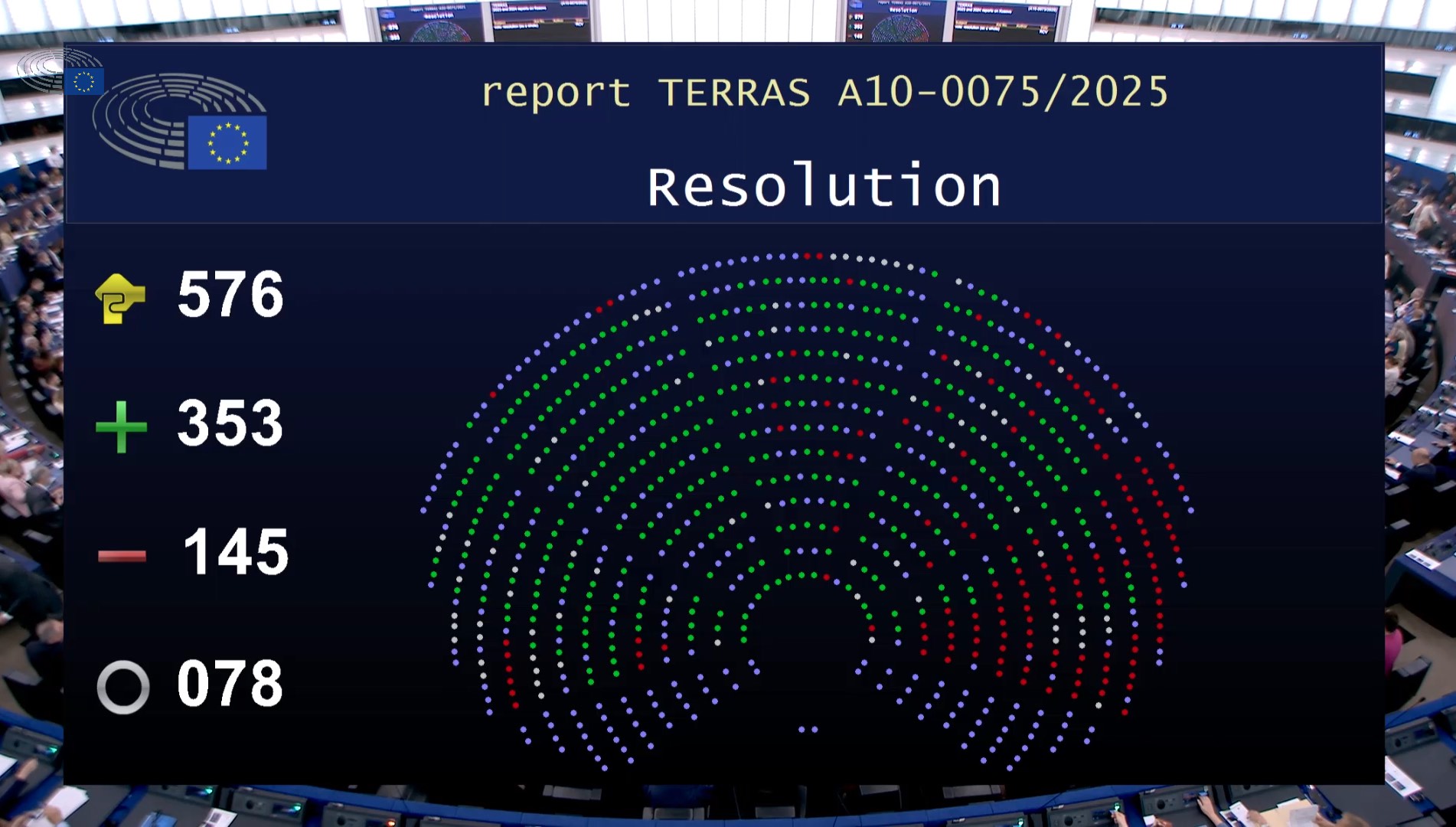Click the Resolution heading
Screen dimensions: 1456x827
(824, 187)
